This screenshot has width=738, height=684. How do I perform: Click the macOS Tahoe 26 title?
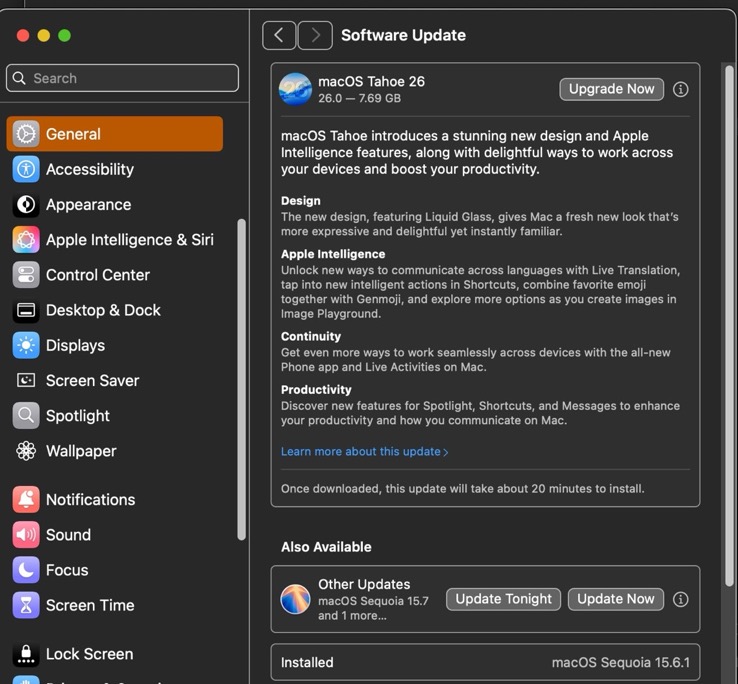click(x=371, y=81)
